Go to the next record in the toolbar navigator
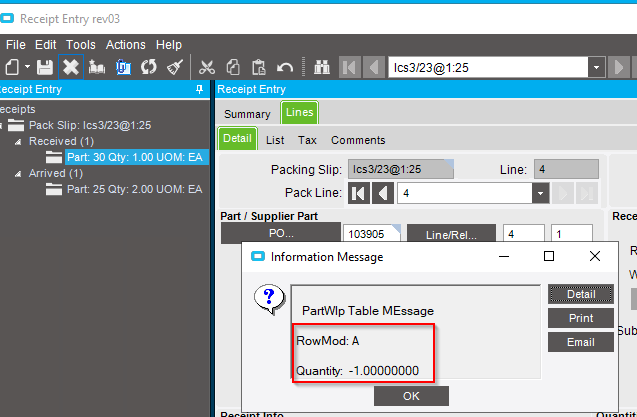 (619, 67)
